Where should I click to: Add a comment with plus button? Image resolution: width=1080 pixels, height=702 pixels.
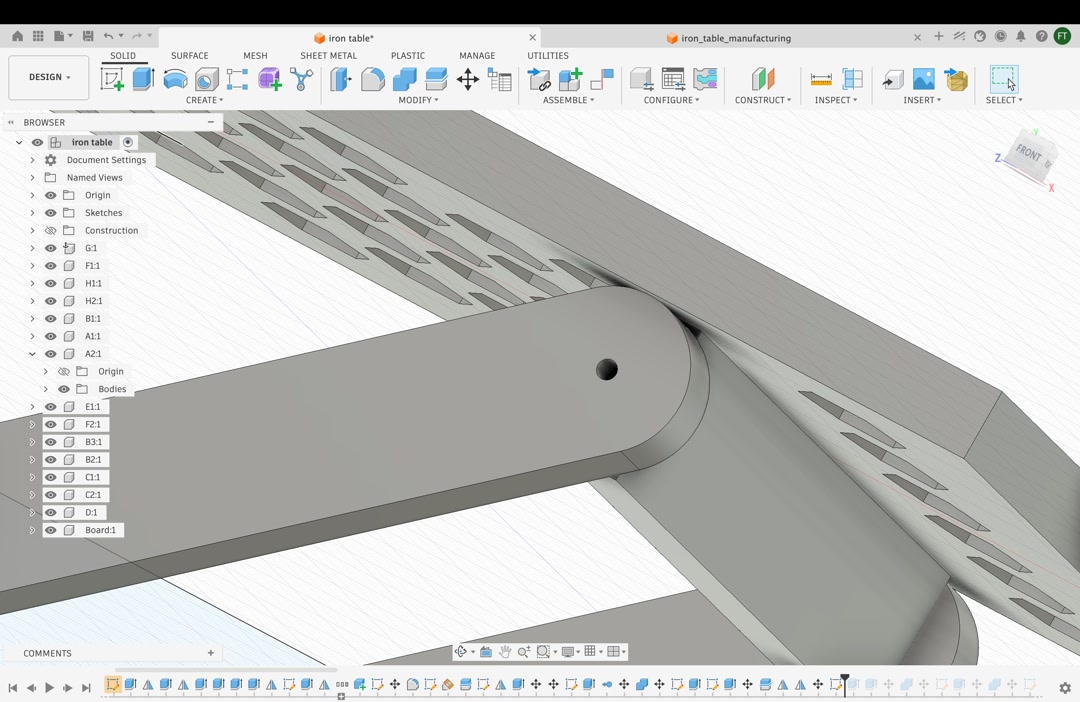(211, 652)
